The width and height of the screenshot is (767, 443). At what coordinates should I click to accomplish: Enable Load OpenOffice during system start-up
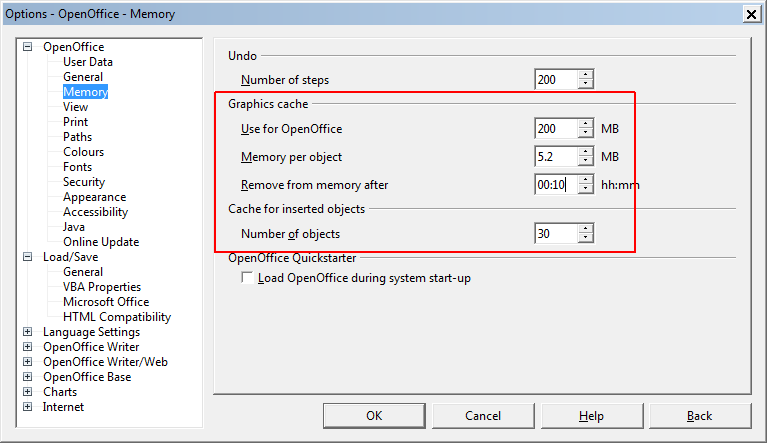[248, 278]
